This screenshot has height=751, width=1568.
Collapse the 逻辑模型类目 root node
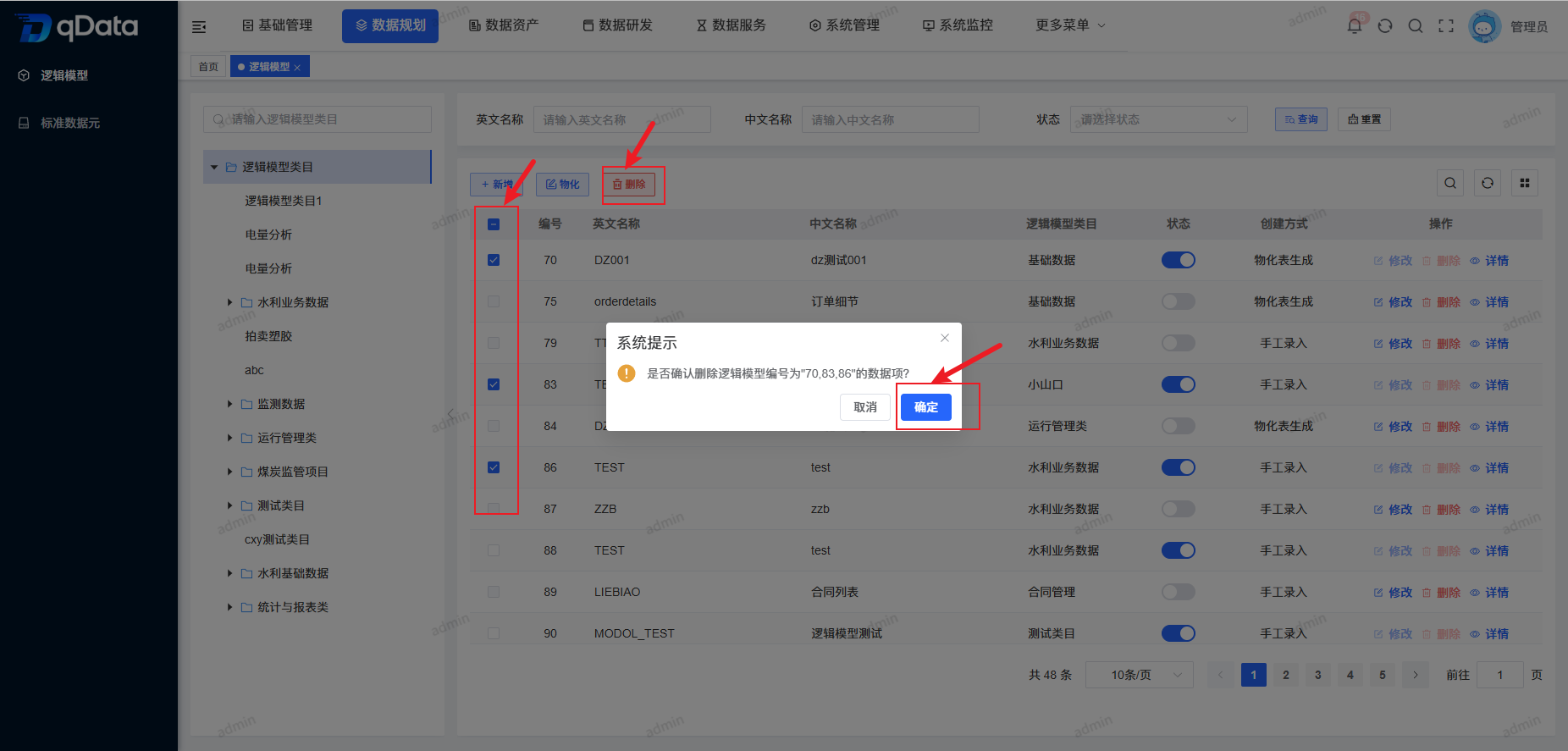pos(214,167)
